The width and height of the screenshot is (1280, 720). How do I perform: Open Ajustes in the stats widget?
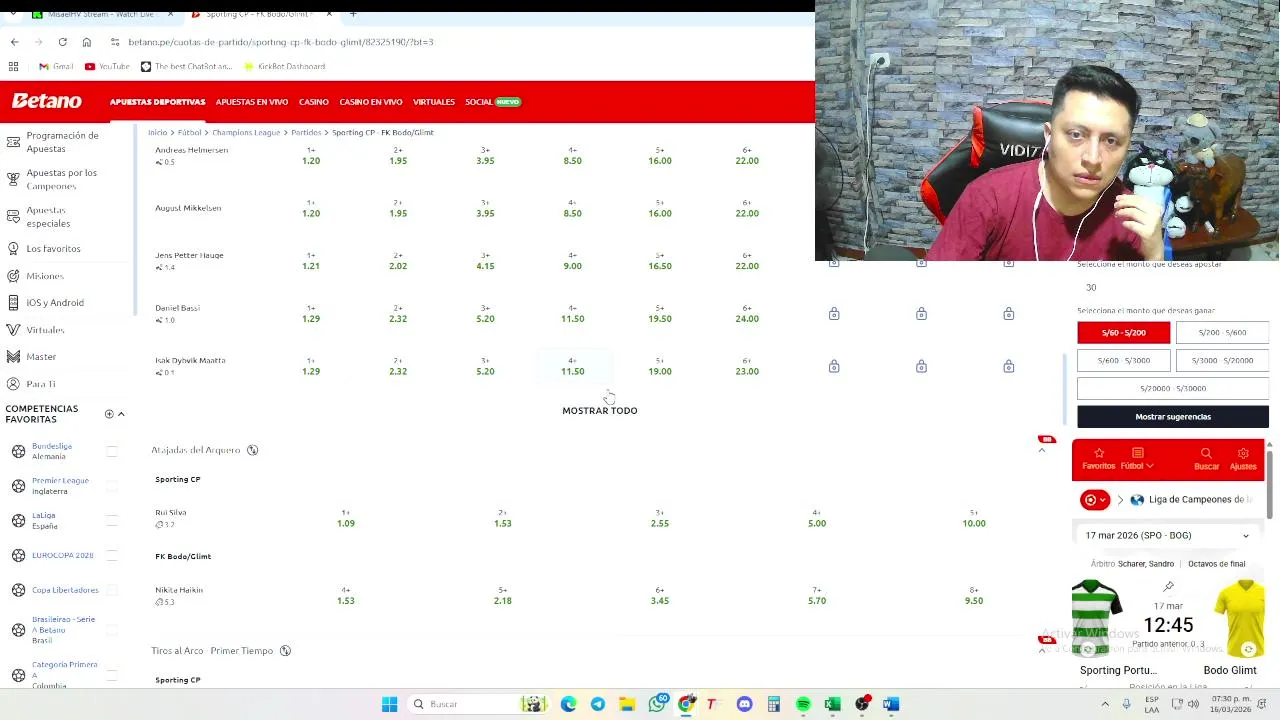pos(1243,459)
